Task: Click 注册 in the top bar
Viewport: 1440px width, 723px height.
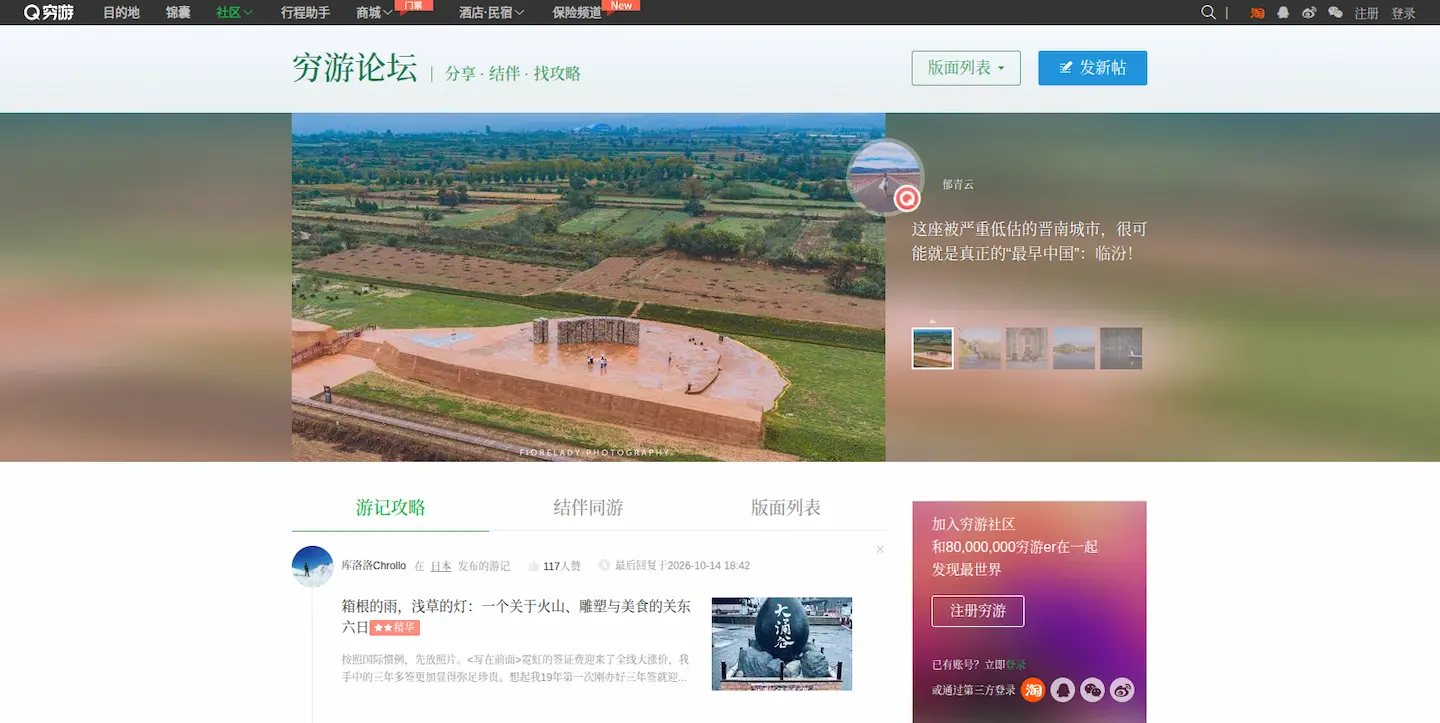Action: point(1366,14)
